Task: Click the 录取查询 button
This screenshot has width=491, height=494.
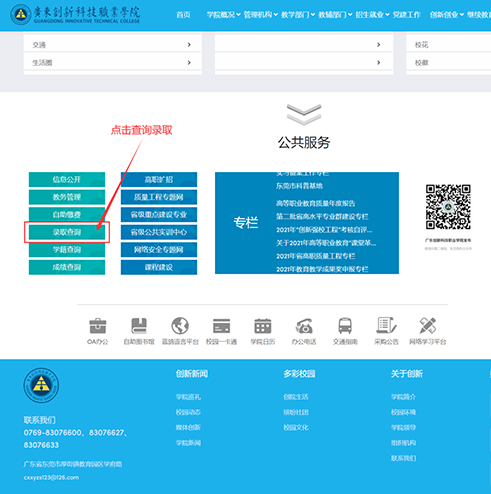Action: (67, 232)
